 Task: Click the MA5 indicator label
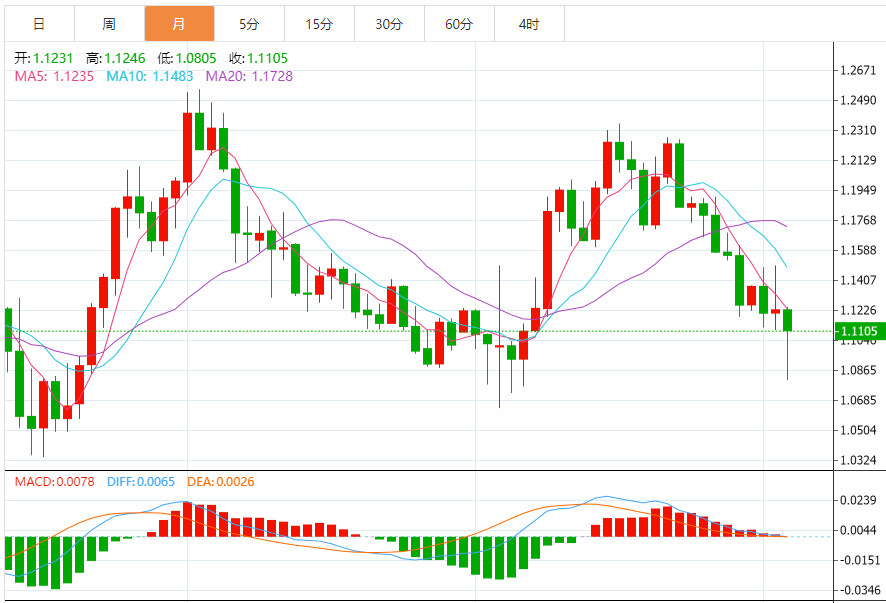pyautogui.click(x=55, y=76)
